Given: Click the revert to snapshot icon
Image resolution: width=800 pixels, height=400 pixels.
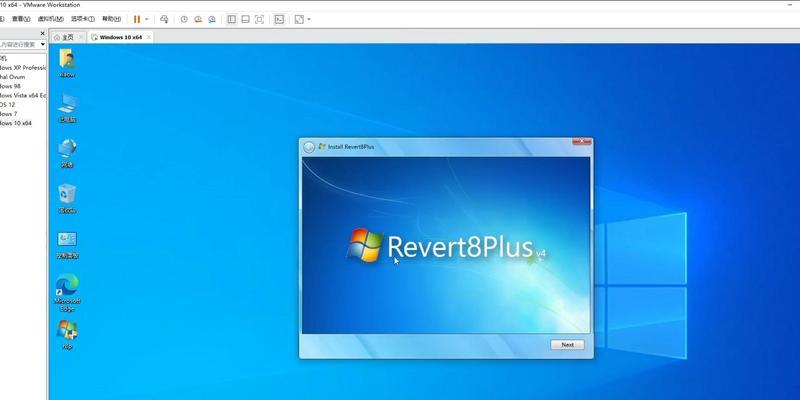Looking at the screenshot, I should point(198,19).
